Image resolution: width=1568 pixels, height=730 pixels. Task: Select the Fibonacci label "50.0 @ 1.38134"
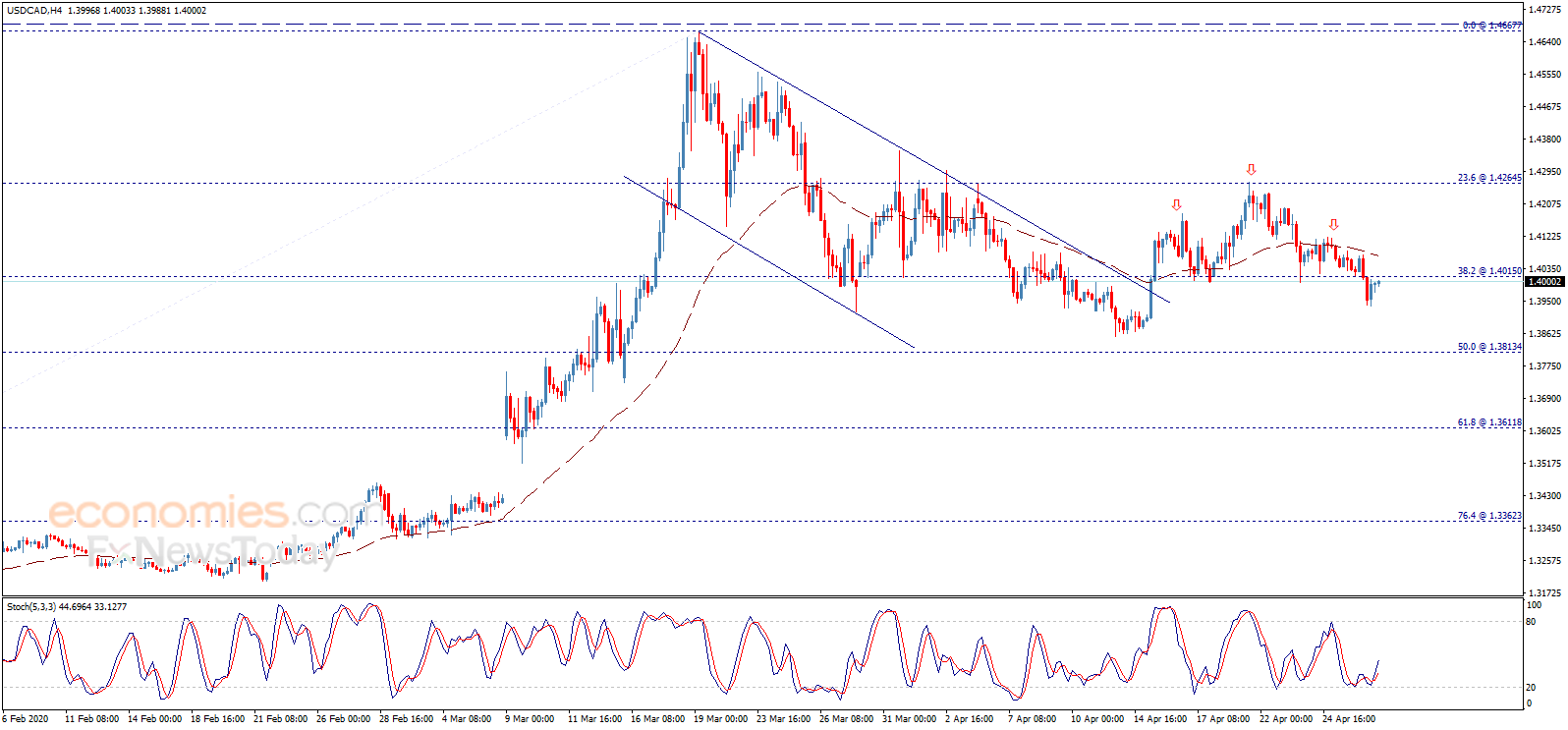point(1489,347)
